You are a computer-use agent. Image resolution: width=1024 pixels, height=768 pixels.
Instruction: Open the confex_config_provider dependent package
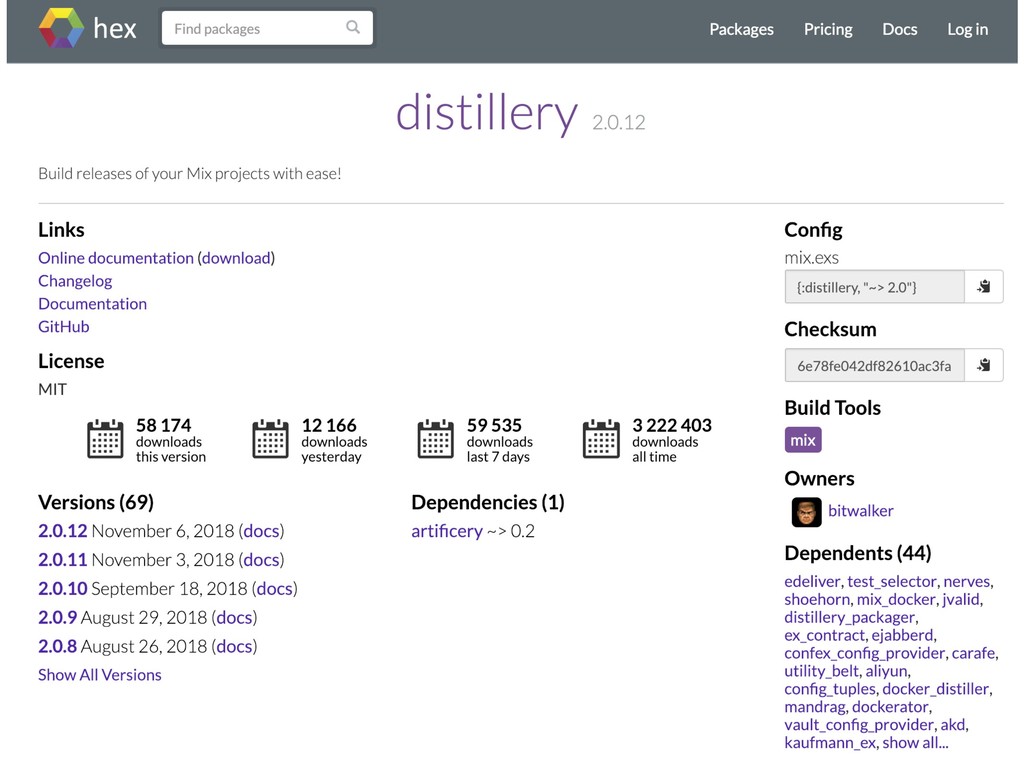click(865, 653)
